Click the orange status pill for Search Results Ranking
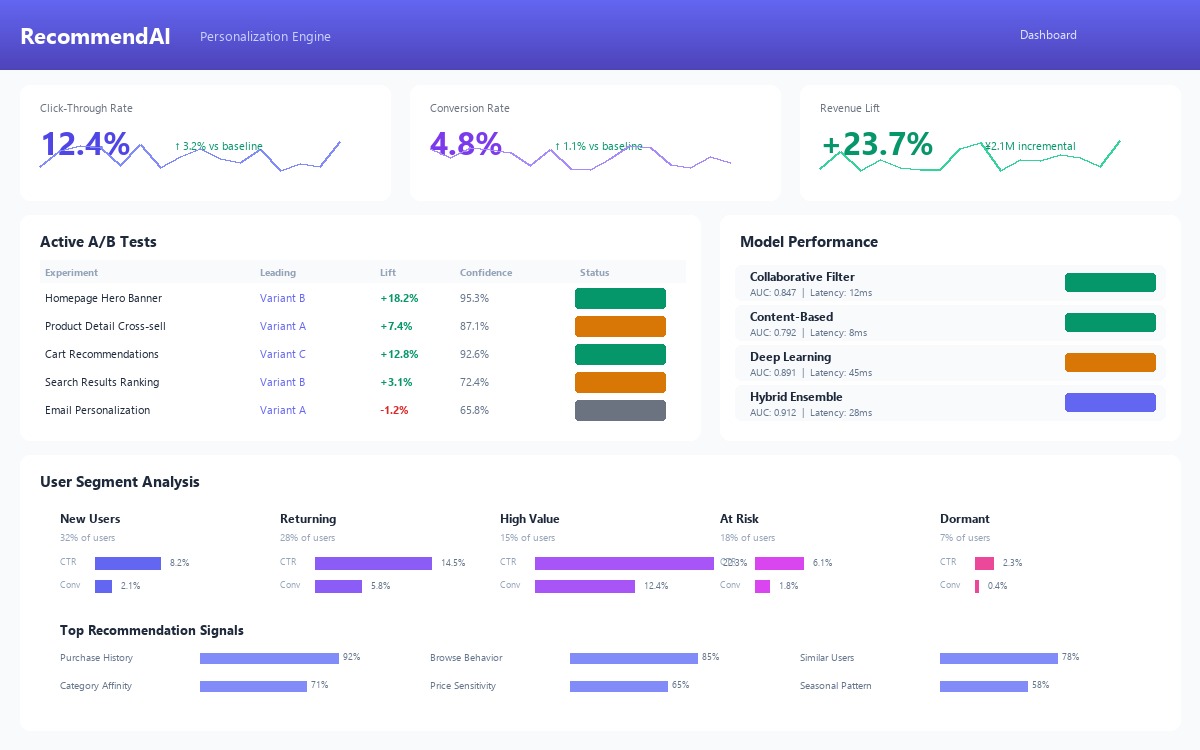1200x750 pixels. [620, 382]
